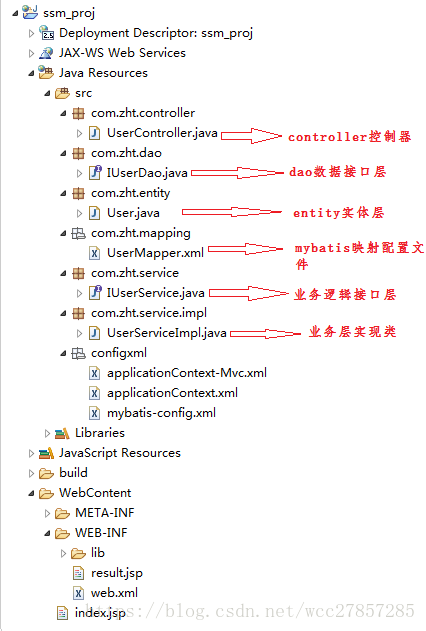Collapse the com.zht.service.impl package

[64, 313]
